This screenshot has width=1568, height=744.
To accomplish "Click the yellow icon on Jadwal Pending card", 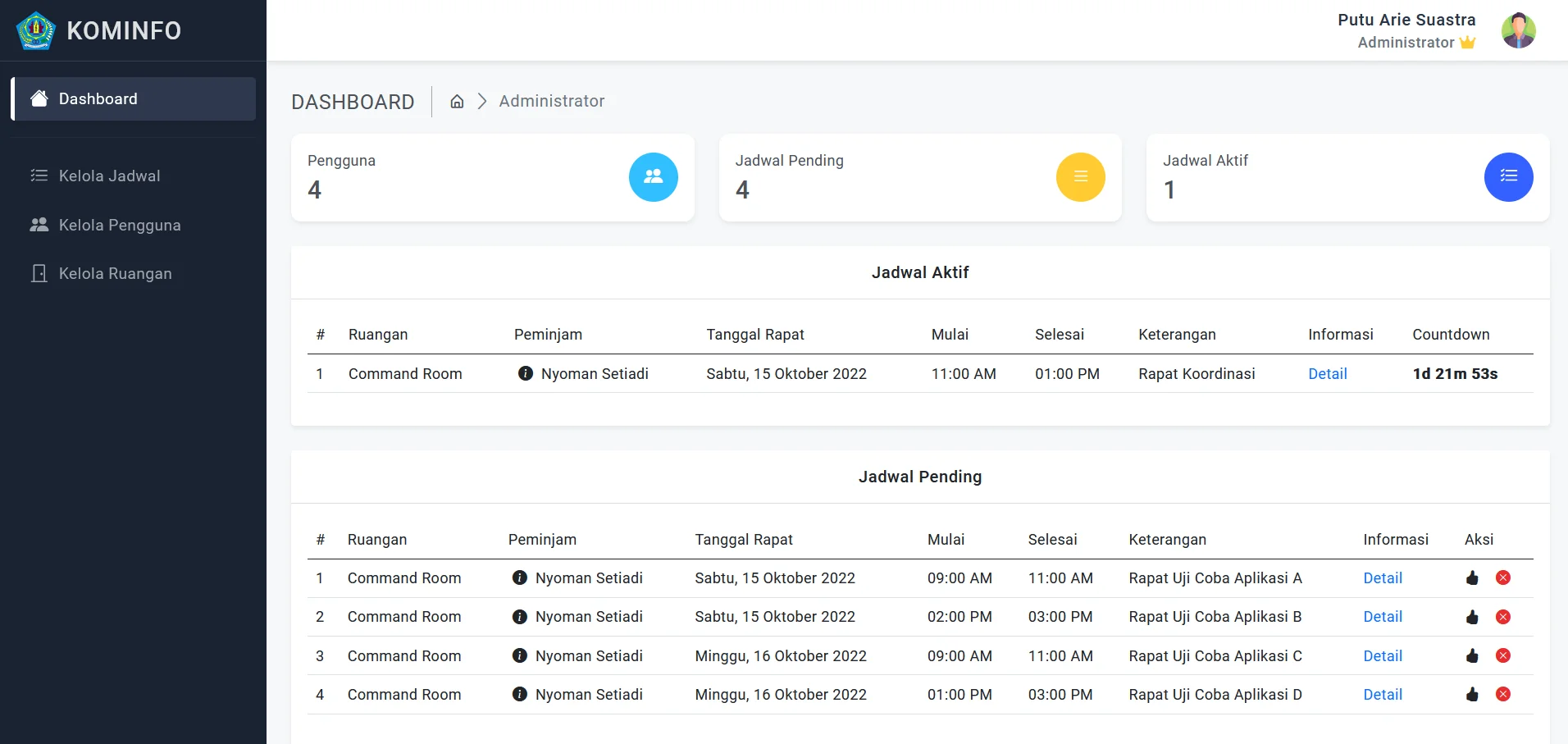I will coord(1081,177).
